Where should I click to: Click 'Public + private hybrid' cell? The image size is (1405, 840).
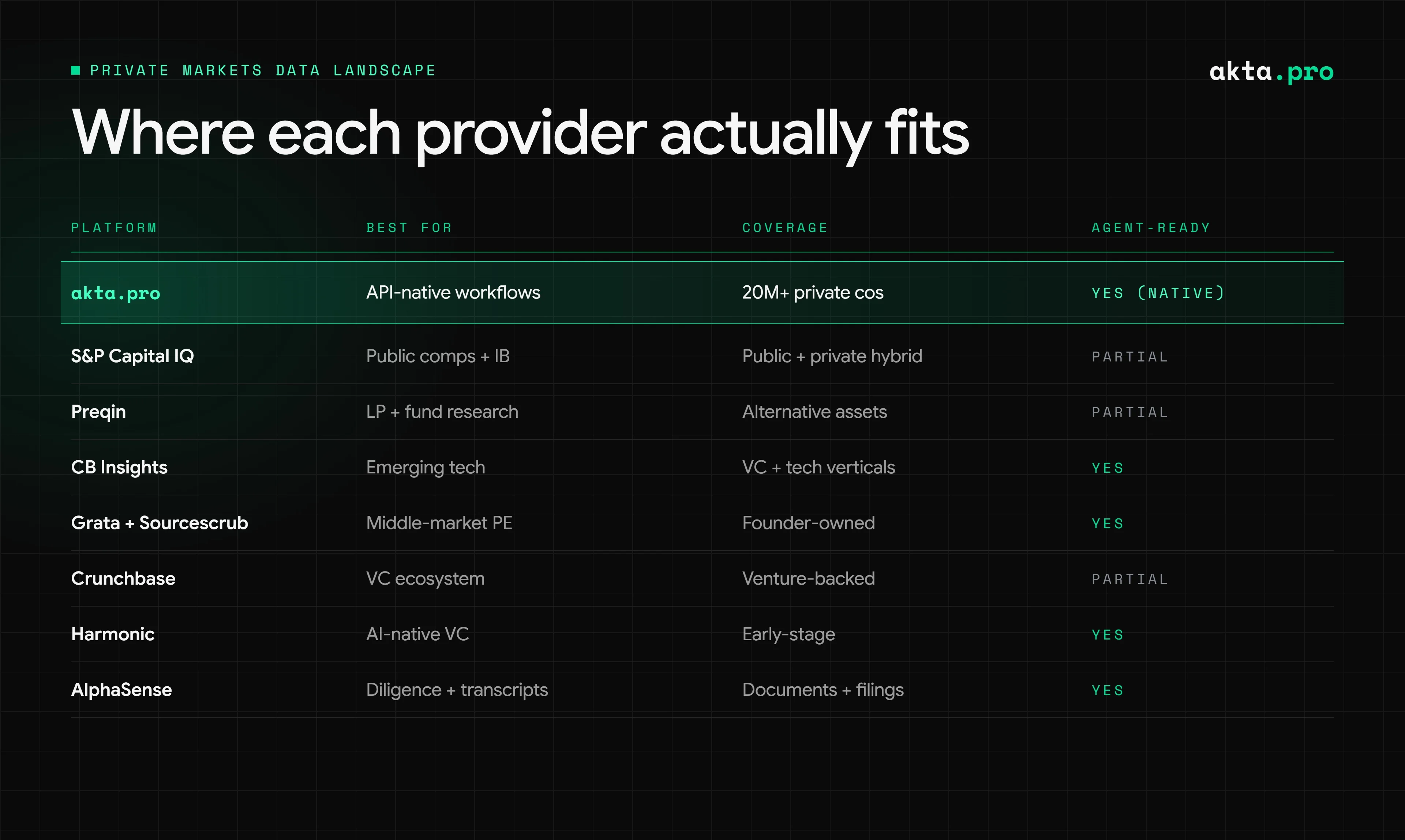(x=832, y=356)
